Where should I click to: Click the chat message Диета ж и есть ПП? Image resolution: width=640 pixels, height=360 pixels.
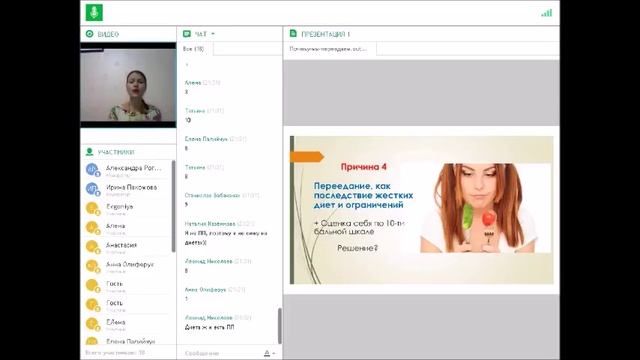pyautogui.click(x=209, y=327)
